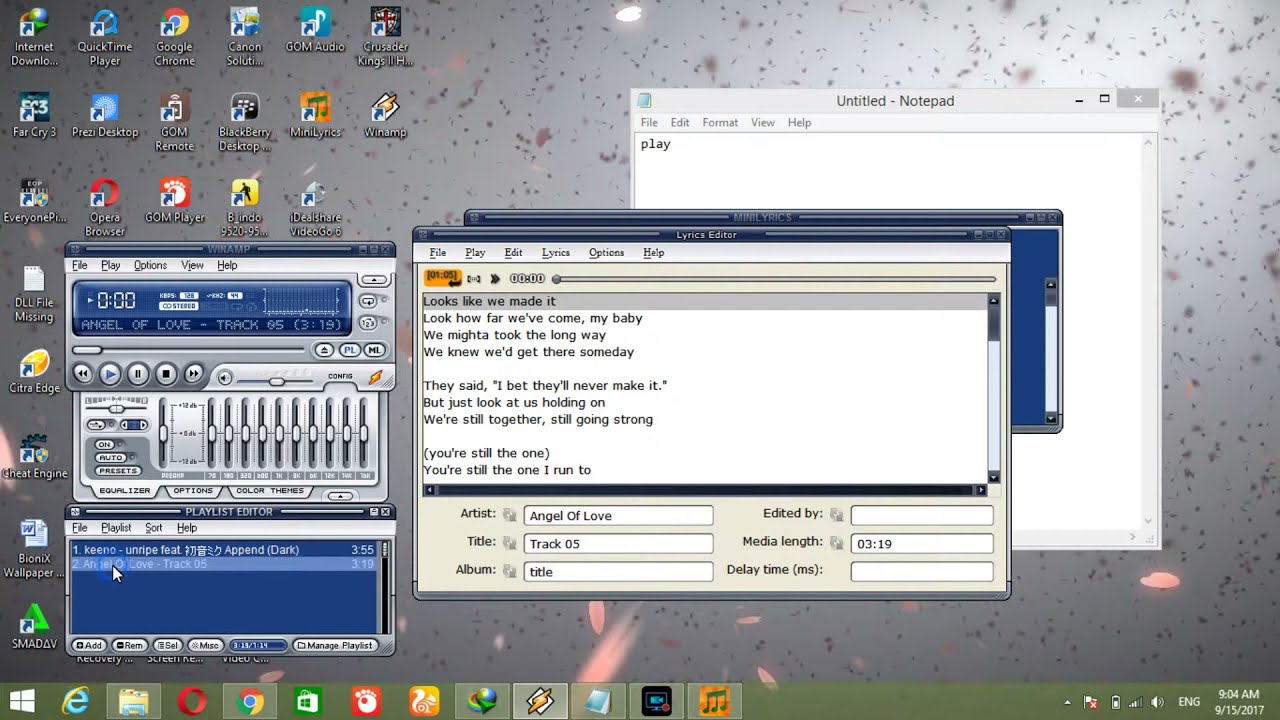Click Delay time input field
Viewport: 1280px width, 720px height.
click(922, 572)
